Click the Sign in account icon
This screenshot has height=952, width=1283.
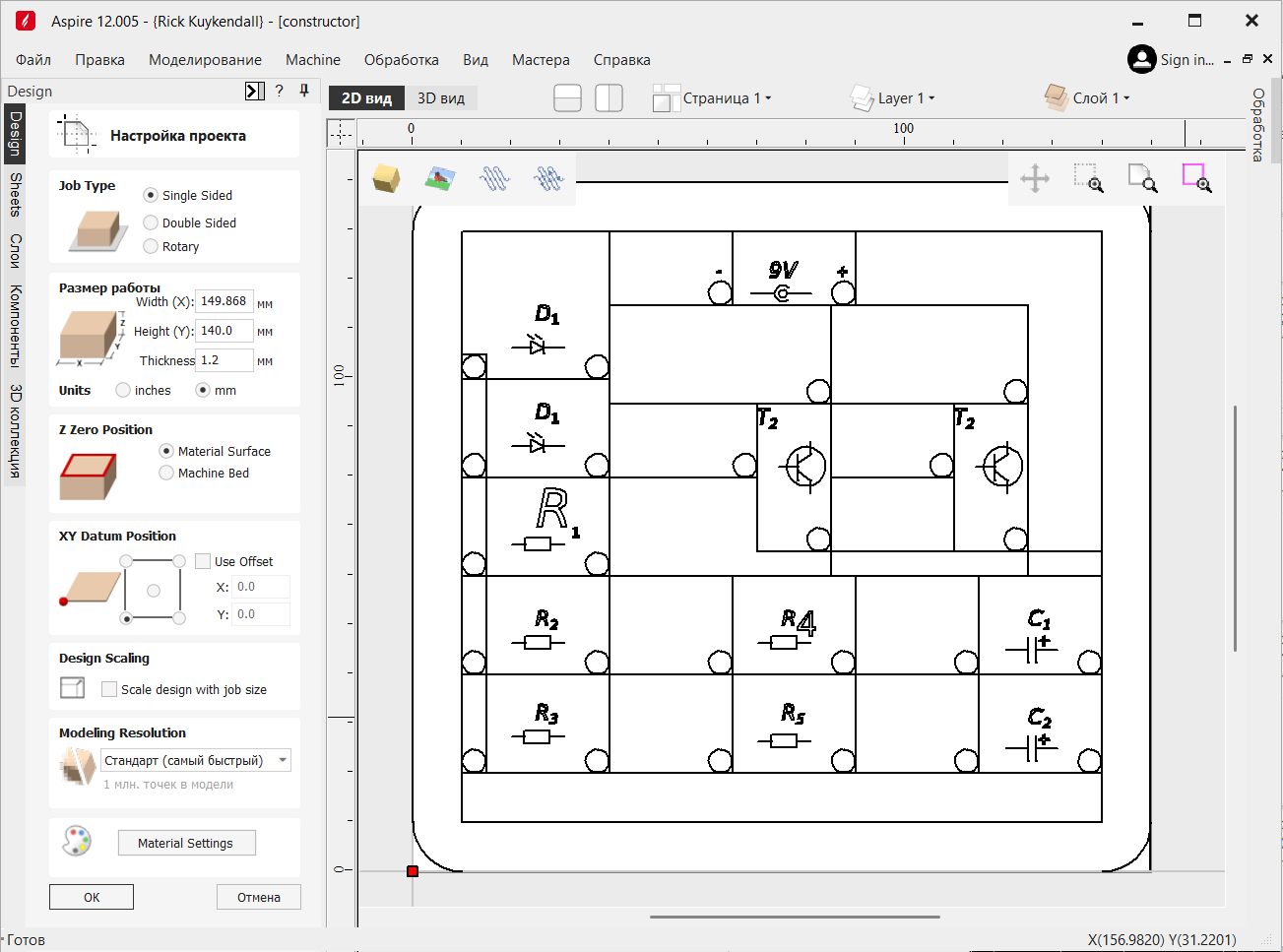click(1141, 59)
